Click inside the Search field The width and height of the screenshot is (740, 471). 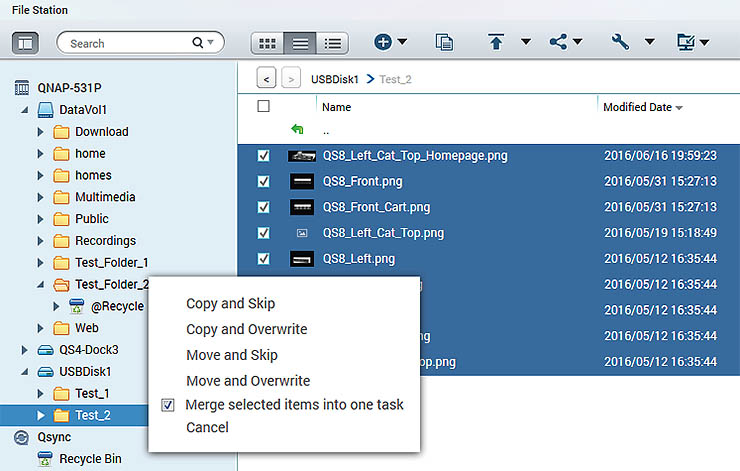tap(125, 43)
